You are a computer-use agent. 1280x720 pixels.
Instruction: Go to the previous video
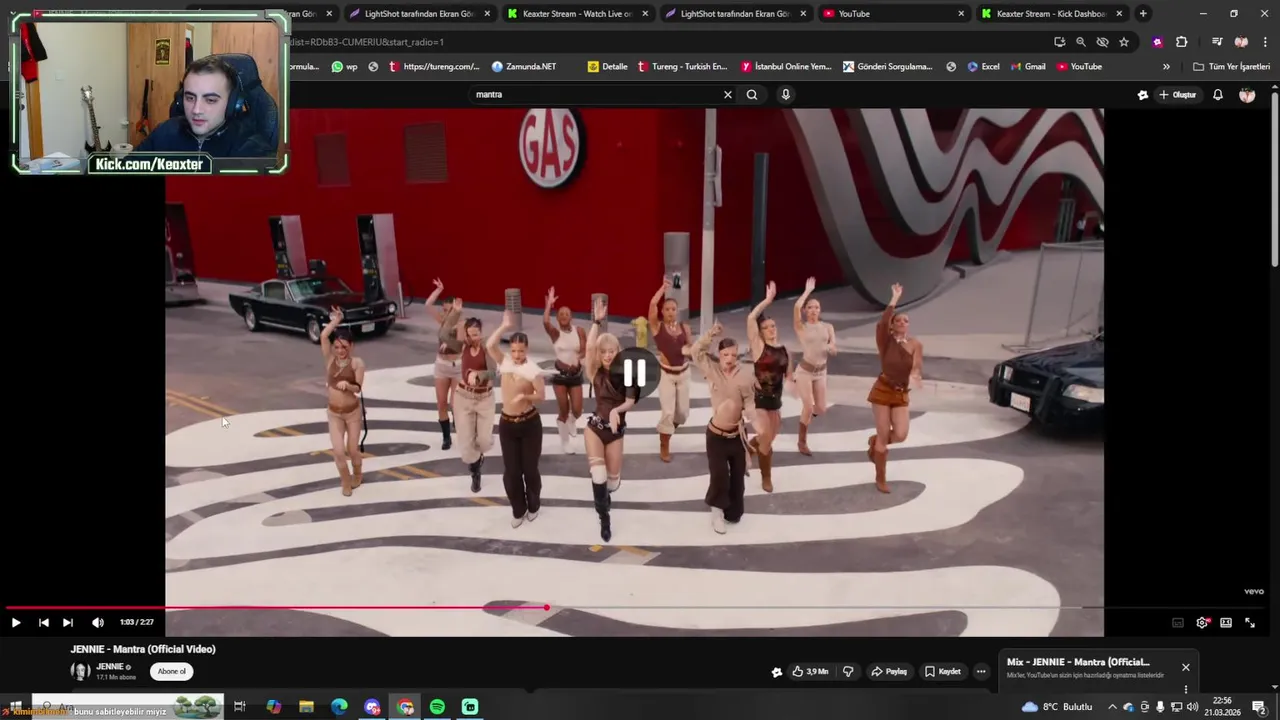[43, 622]
